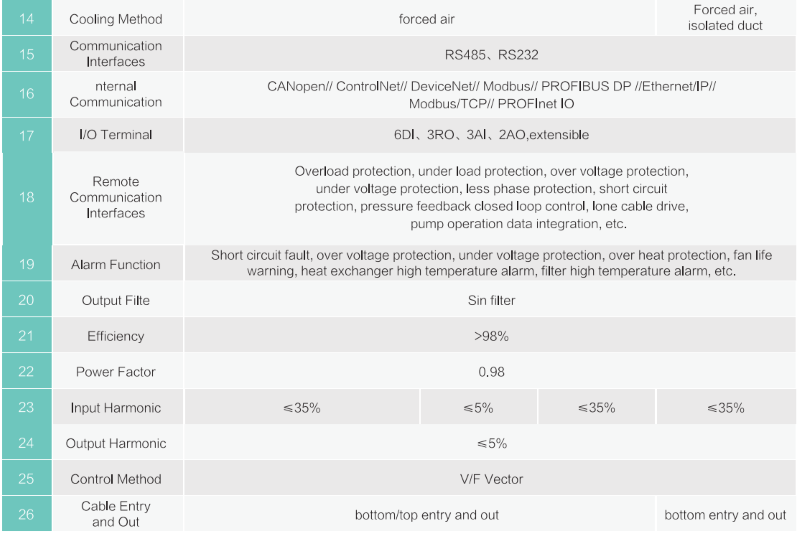Click the I/O Terminal label
The image size is (800, 534).
click(x=116, y=135)
